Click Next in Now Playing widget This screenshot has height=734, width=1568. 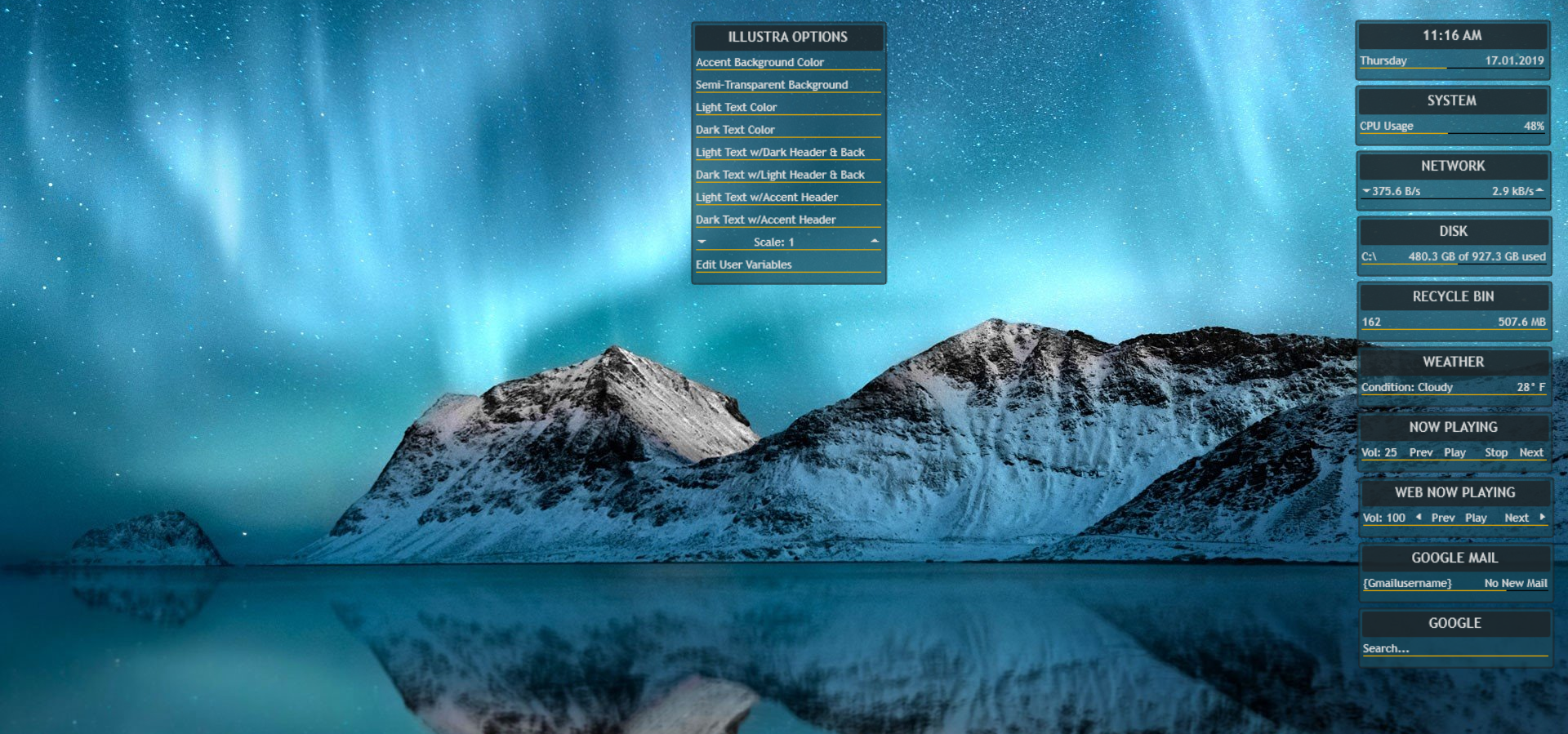point(1531,452)
